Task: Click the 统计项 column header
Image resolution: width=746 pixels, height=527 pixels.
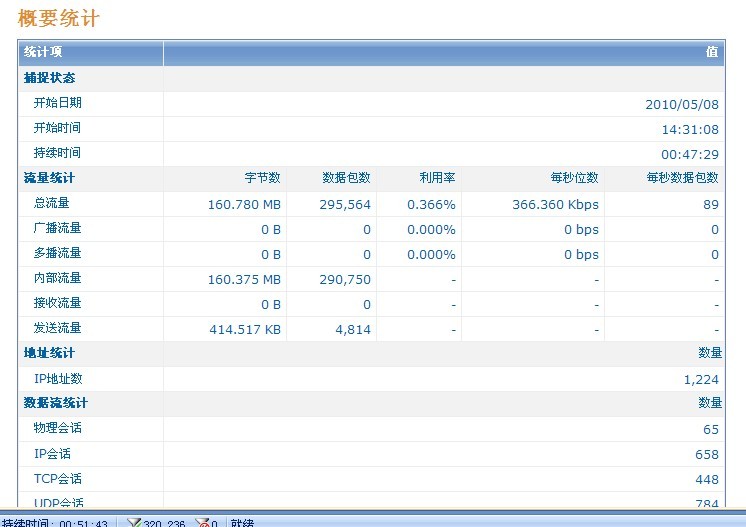Action: pyautogui.click(x=43, y=52)
